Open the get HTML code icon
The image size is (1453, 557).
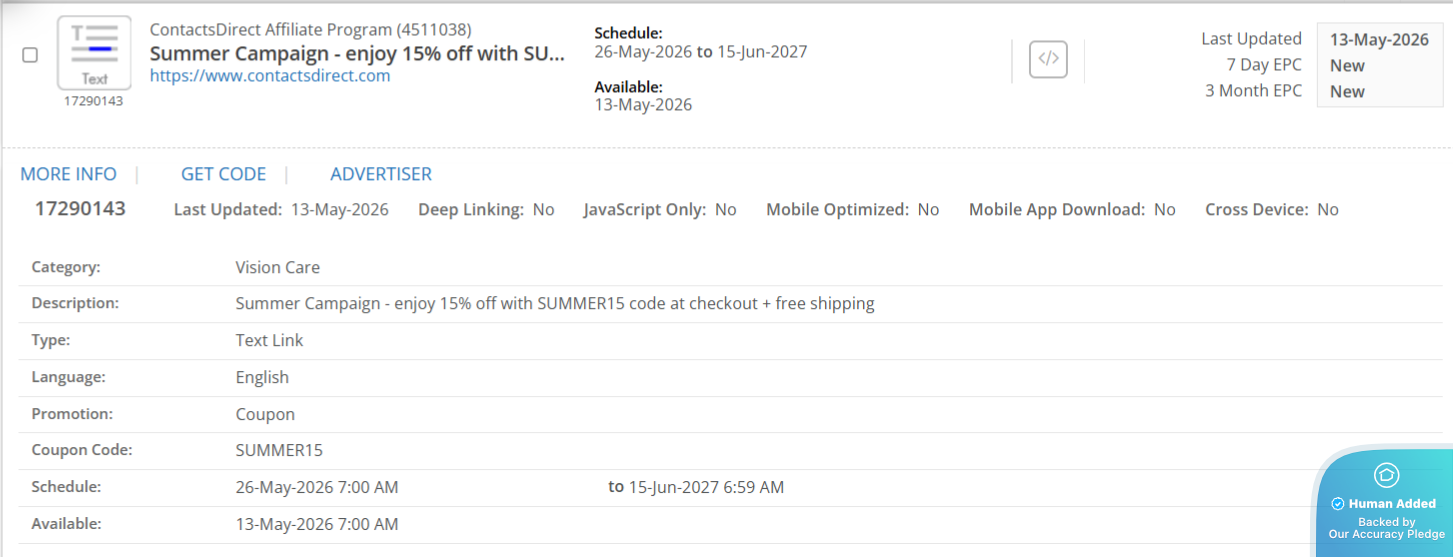click(x=1048, y=59)
